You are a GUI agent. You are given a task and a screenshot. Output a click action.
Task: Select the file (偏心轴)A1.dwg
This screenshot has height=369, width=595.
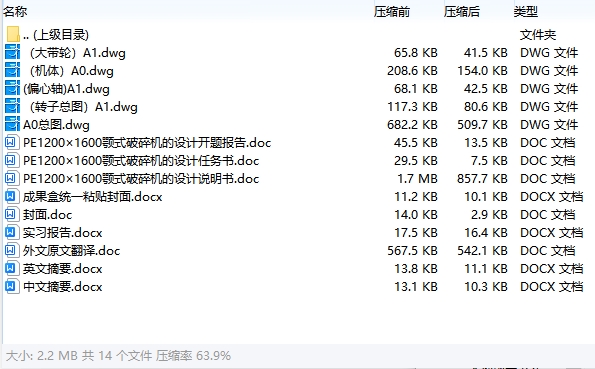click(66, 89)
